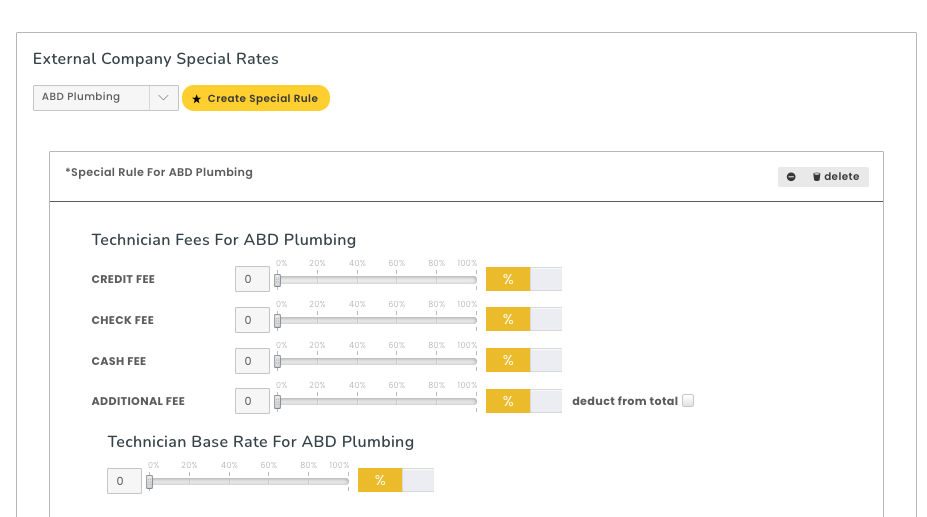927x517 pixels.
Task: Open the ABD Plumbing company dropdown
Action: coord(92,97)
